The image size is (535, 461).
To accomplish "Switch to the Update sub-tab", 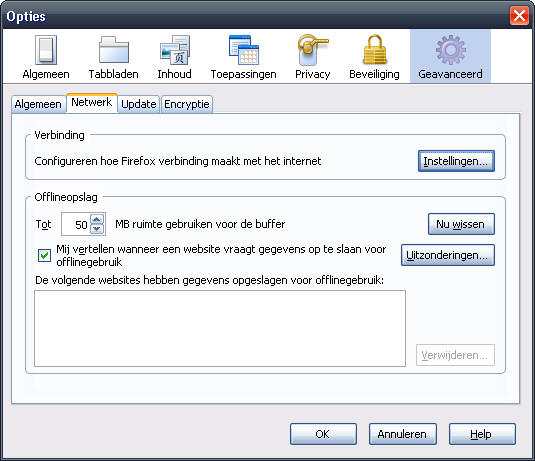I will coord(139,104).
